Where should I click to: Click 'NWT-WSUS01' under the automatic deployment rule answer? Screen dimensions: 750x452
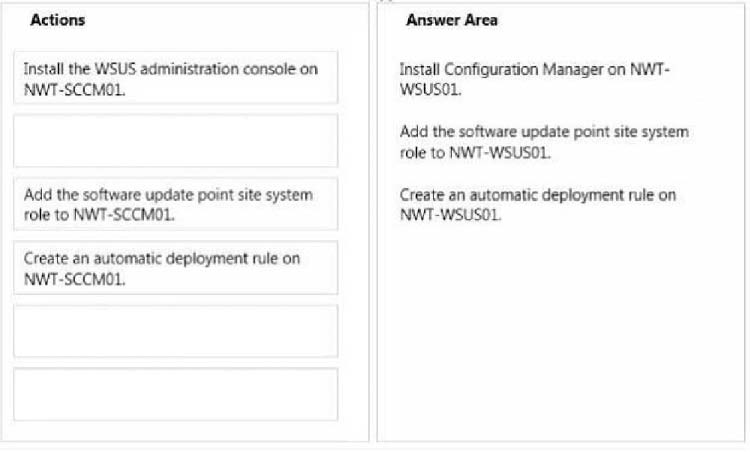(x=451, y=215)
